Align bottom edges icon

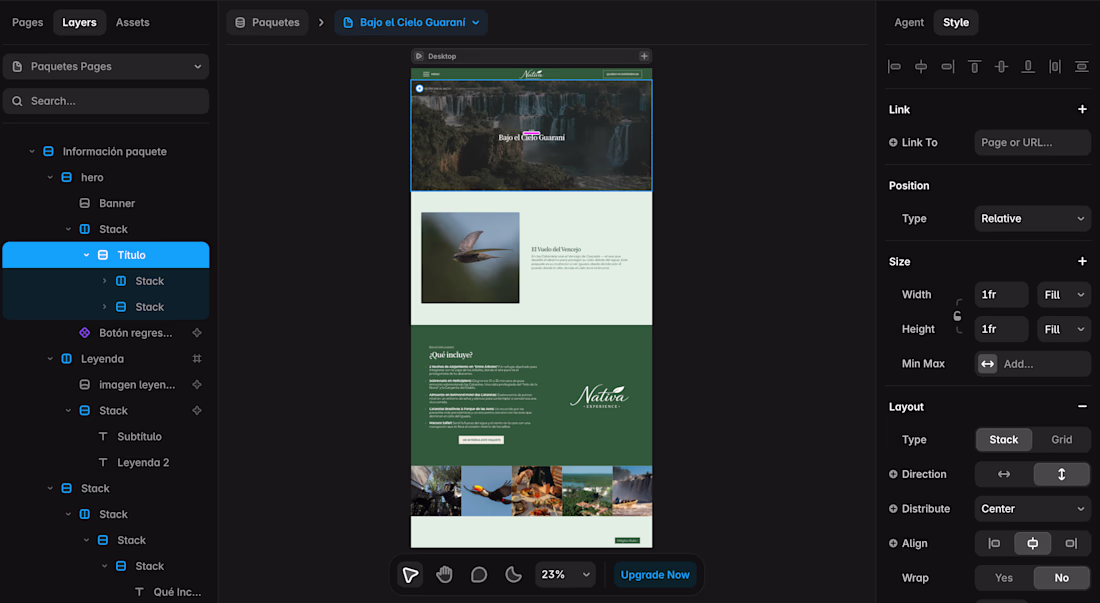click(1028, 67)
